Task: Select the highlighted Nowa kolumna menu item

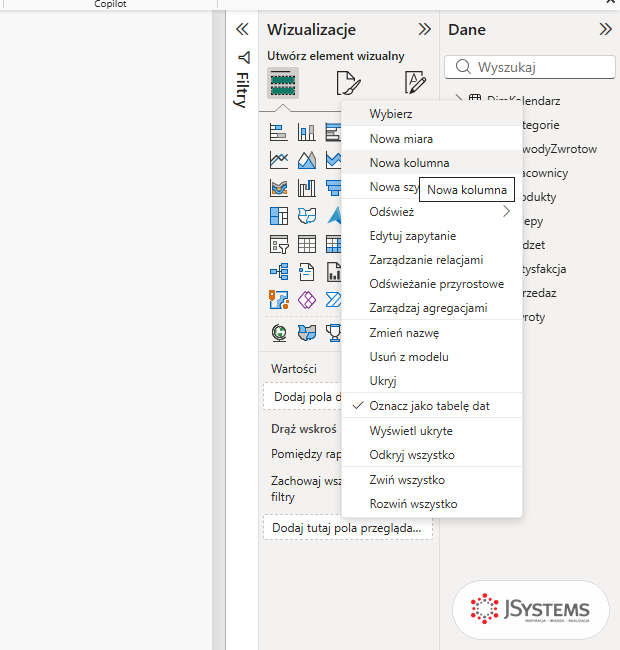Action: tap(431, 162)
